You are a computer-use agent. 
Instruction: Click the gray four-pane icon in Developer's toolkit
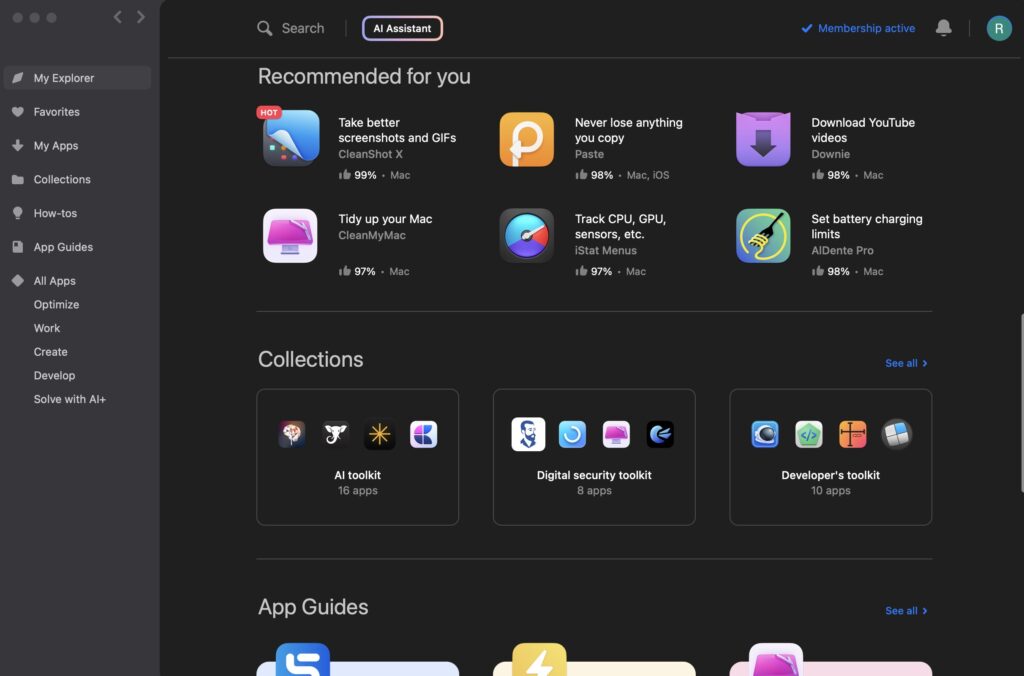point(896,434)
